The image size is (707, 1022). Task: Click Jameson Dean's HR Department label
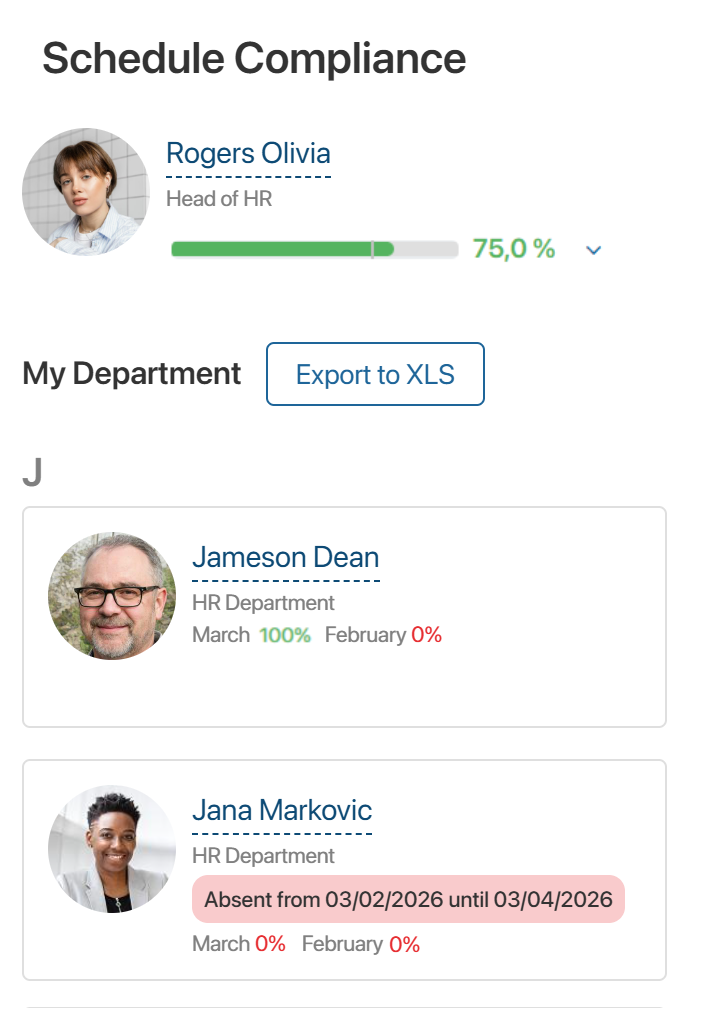[x=263, y=603]
